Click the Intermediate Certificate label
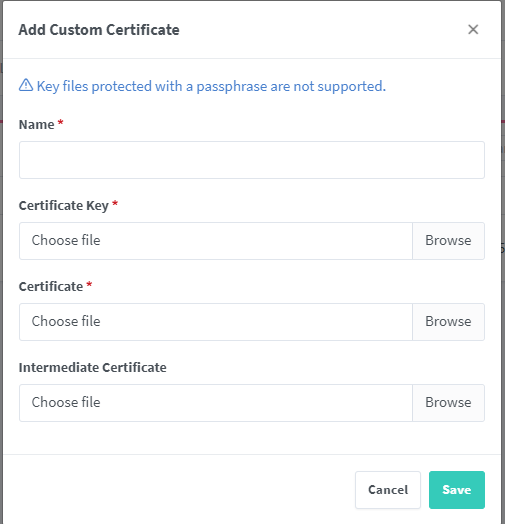This screenshot has width=505, height=524. 93,368
